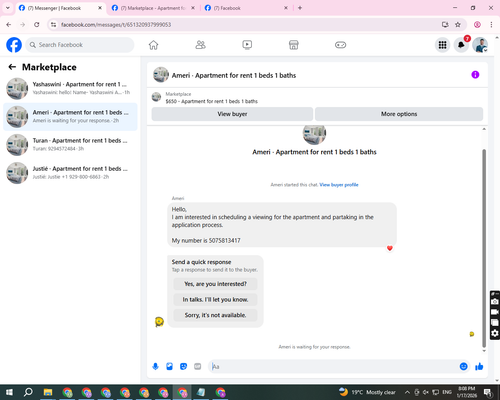
Task: Open notifications bell with 7 badge
Action: tap(461, 45)
